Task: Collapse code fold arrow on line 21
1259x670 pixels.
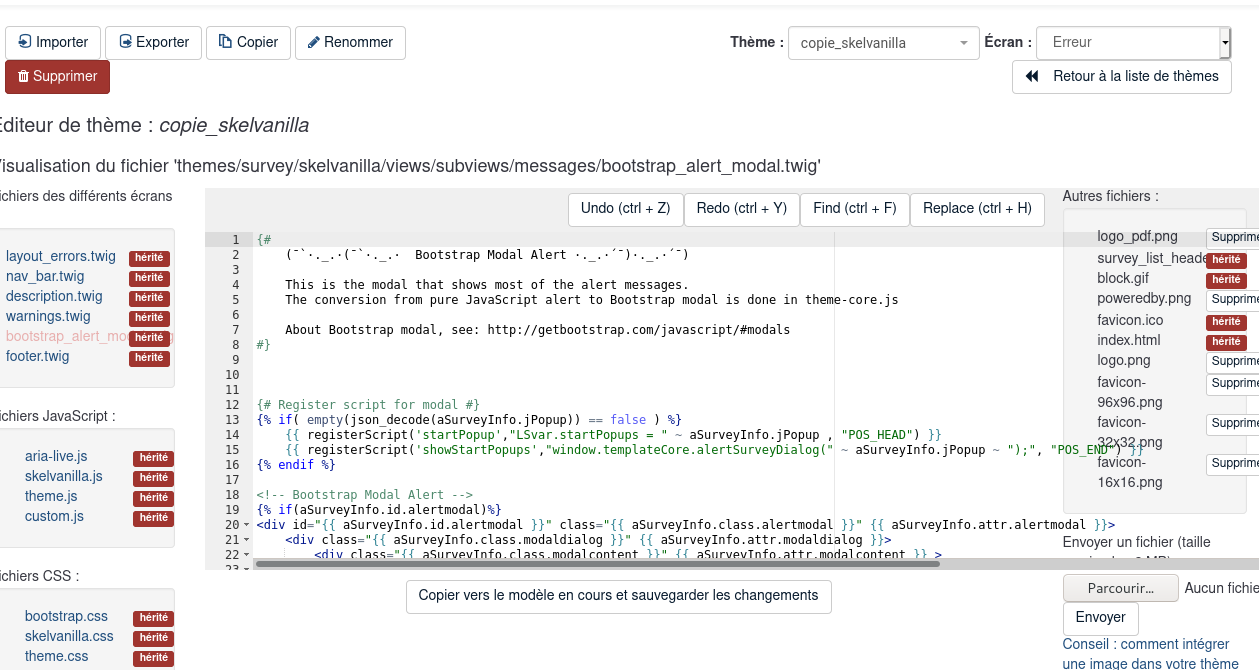Action: (247, 540)
